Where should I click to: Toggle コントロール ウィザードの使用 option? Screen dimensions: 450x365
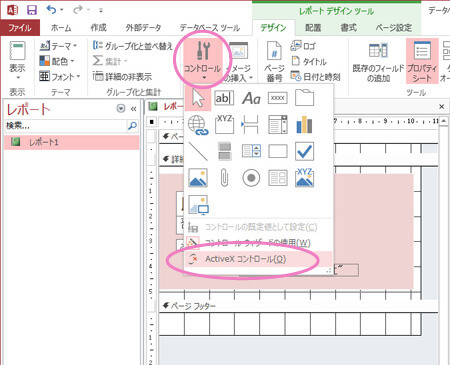click(x=259, y=243)
